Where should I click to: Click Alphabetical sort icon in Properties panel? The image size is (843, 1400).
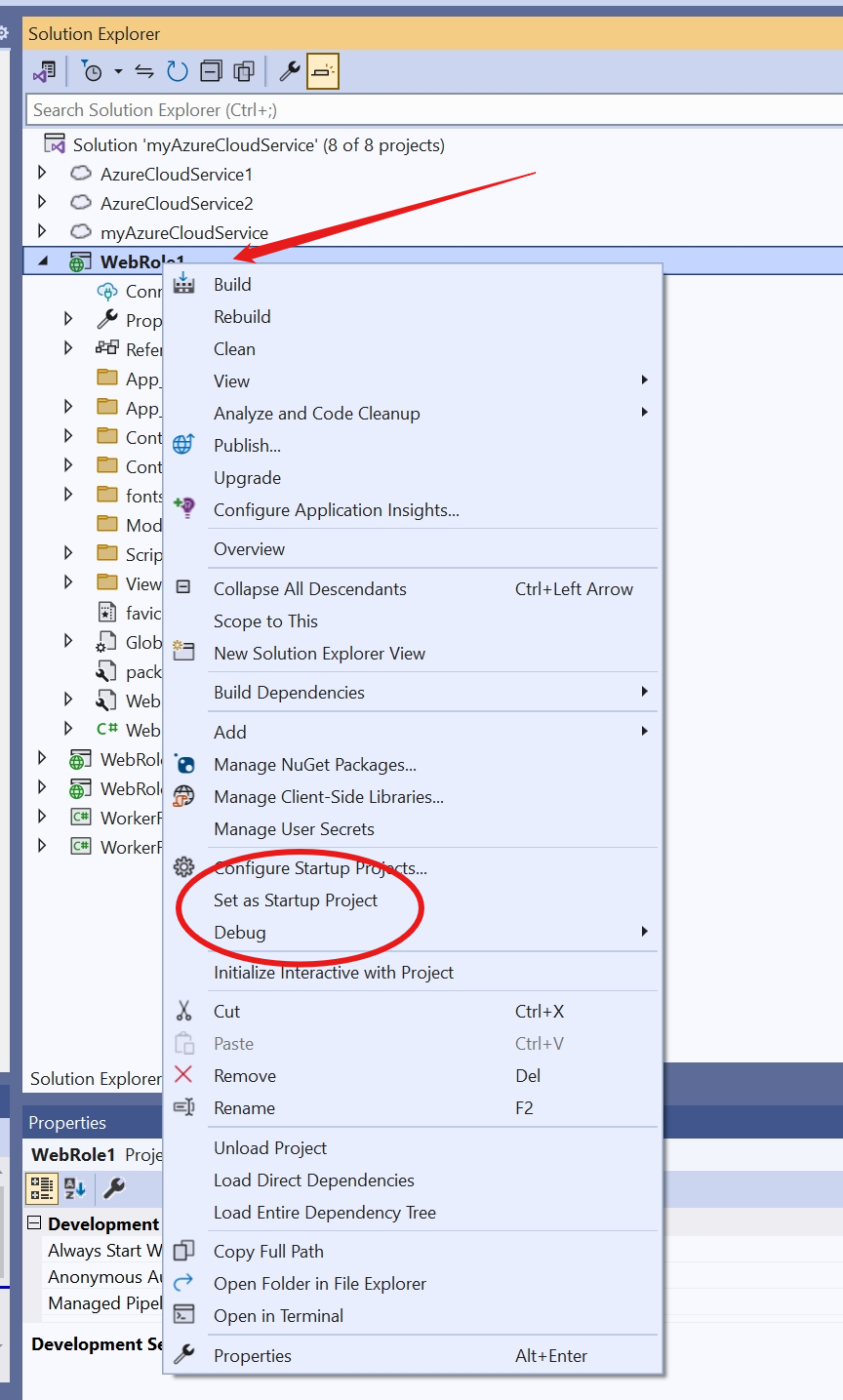click(x=75, y=1187)
